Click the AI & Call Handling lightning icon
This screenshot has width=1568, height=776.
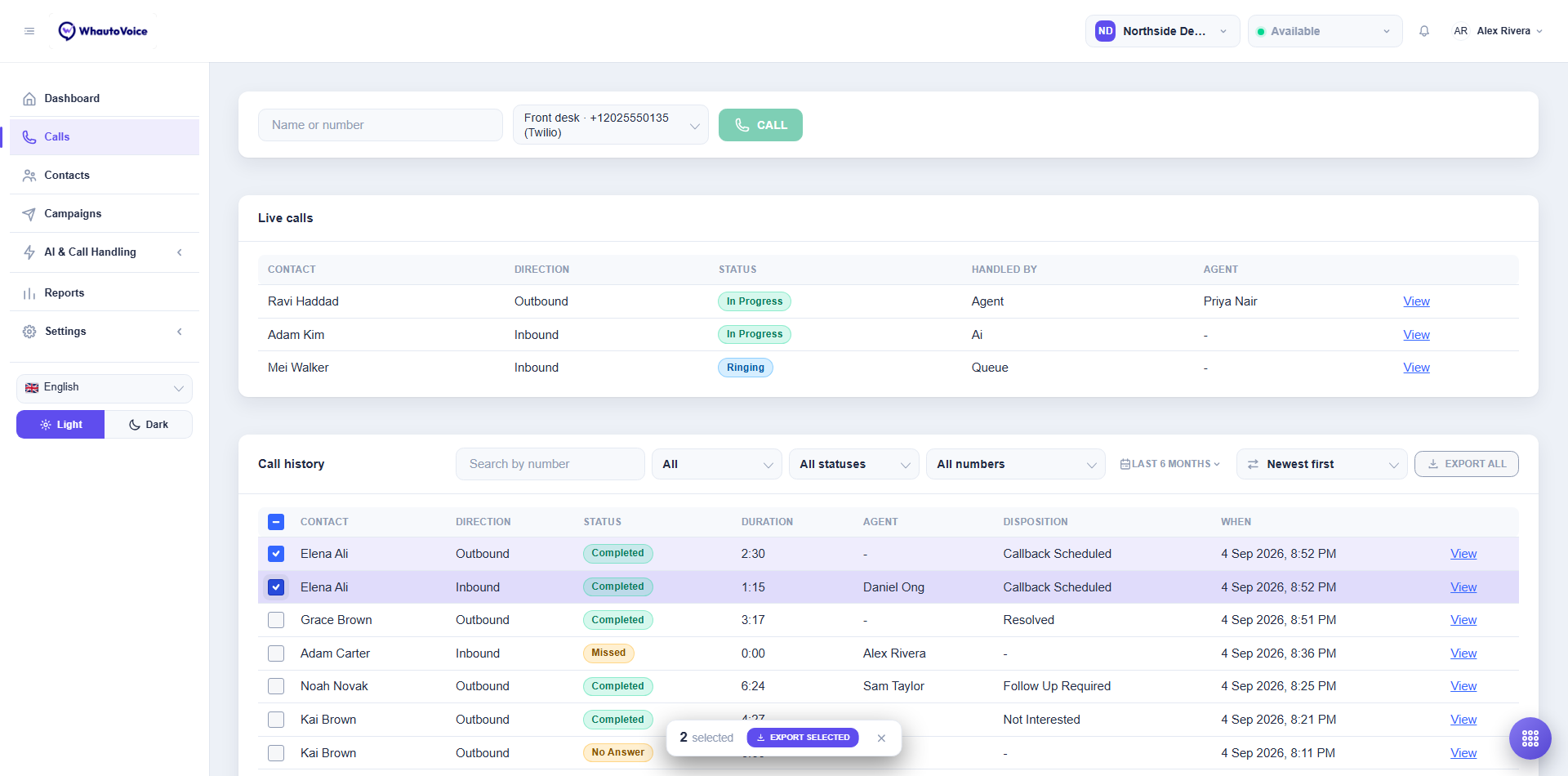click(29, 252)
